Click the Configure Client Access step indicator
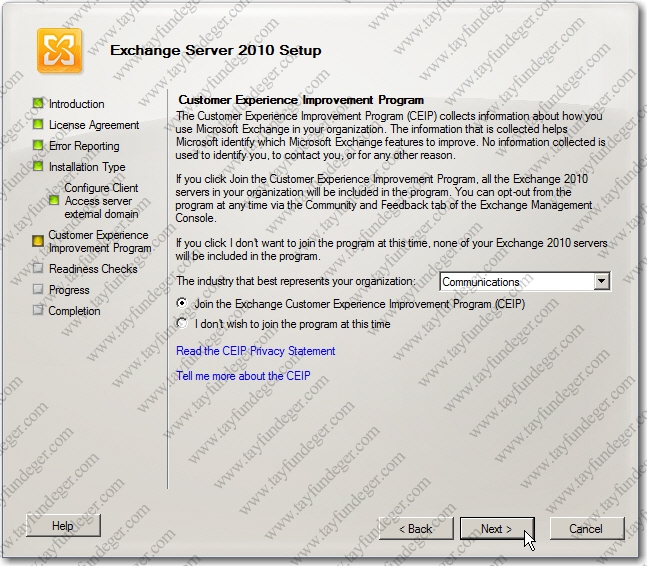 [x=54, y=201]
